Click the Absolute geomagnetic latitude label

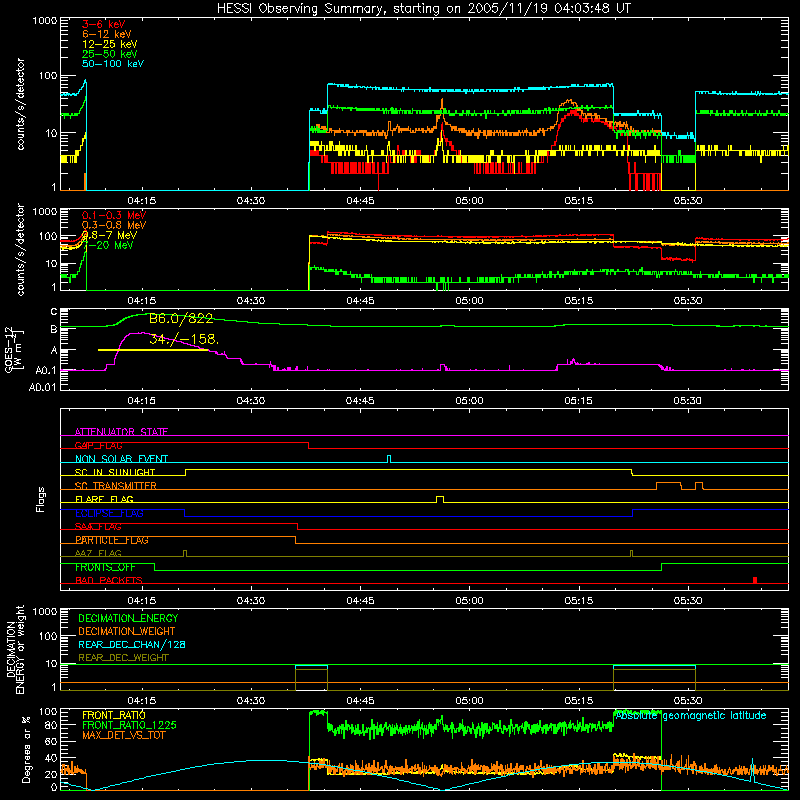[x=691, y=715]
